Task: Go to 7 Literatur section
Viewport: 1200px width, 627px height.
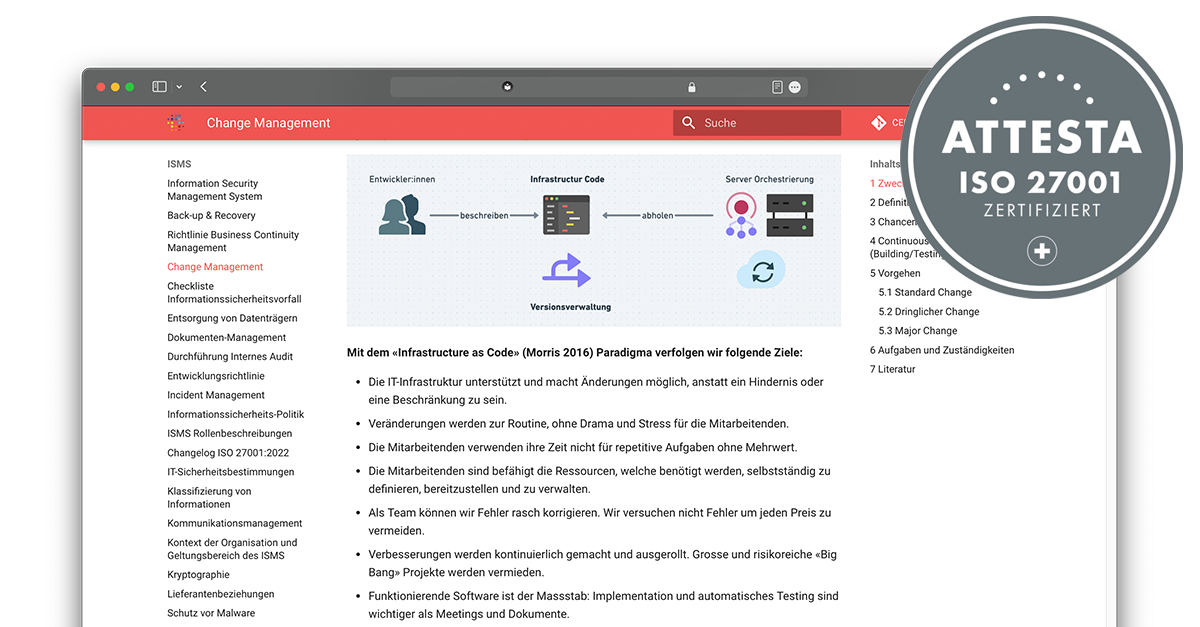Action: point(892,369)
